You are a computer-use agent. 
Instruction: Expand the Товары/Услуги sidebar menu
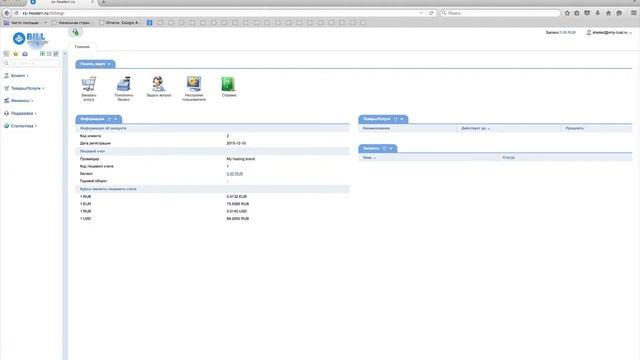pyautogui.click(x=24, y=88)
